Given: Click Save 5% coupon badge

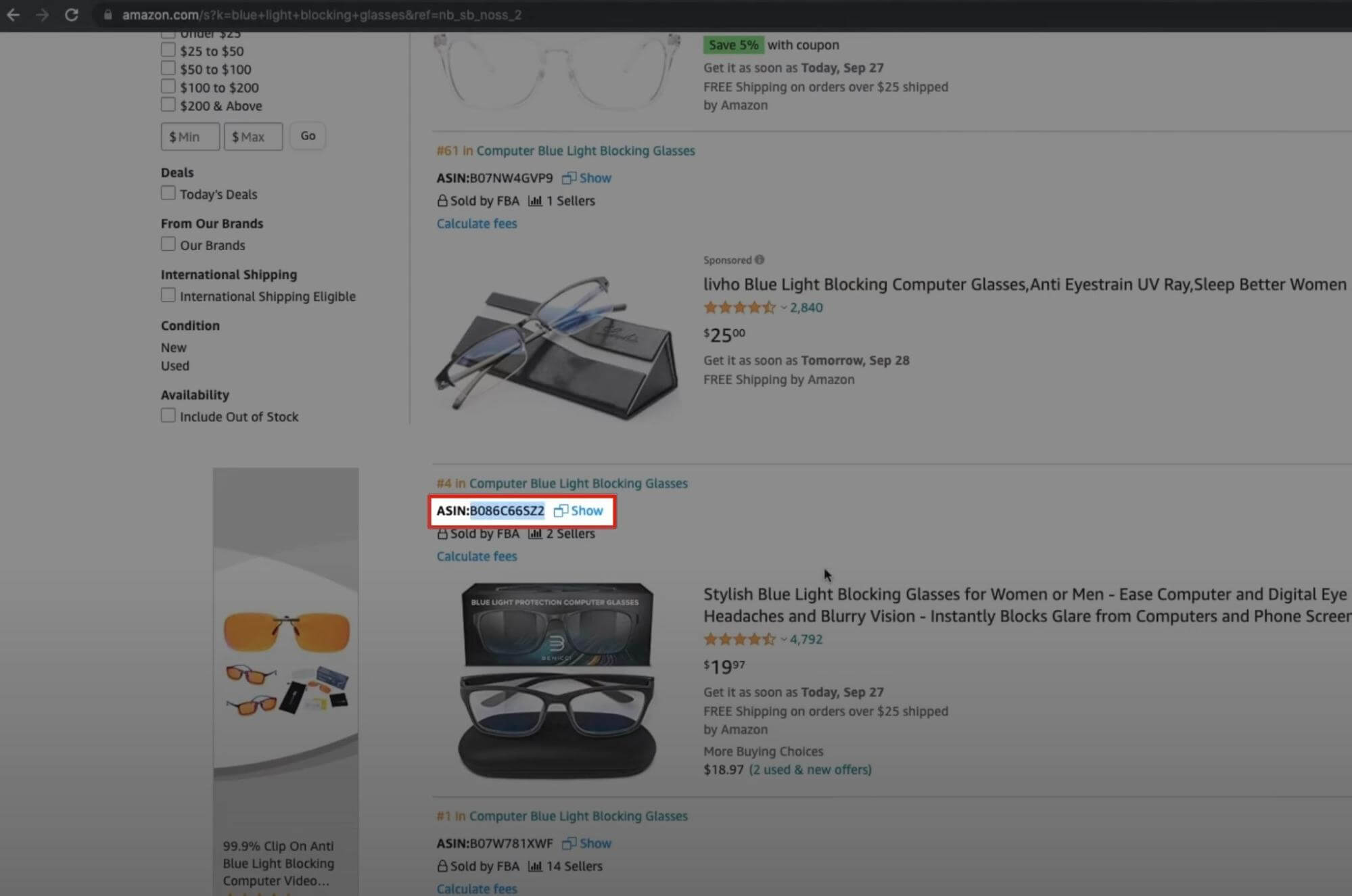Looking at the screenshot, I should (734, 45).
